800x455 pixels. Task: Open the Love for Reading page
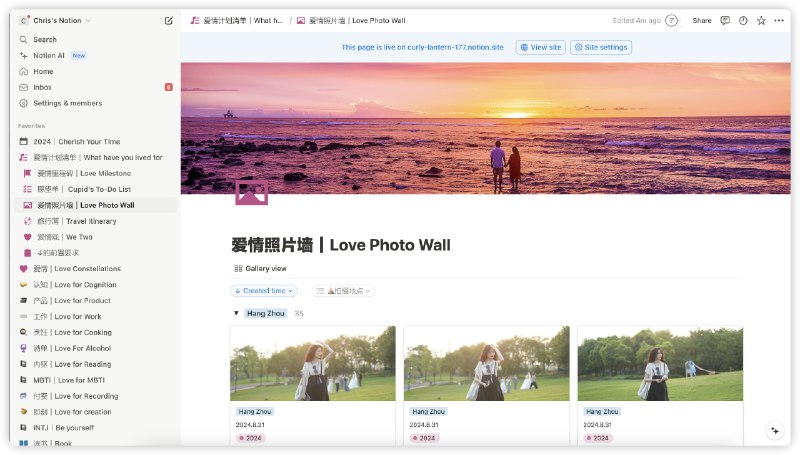coord(72,364)
